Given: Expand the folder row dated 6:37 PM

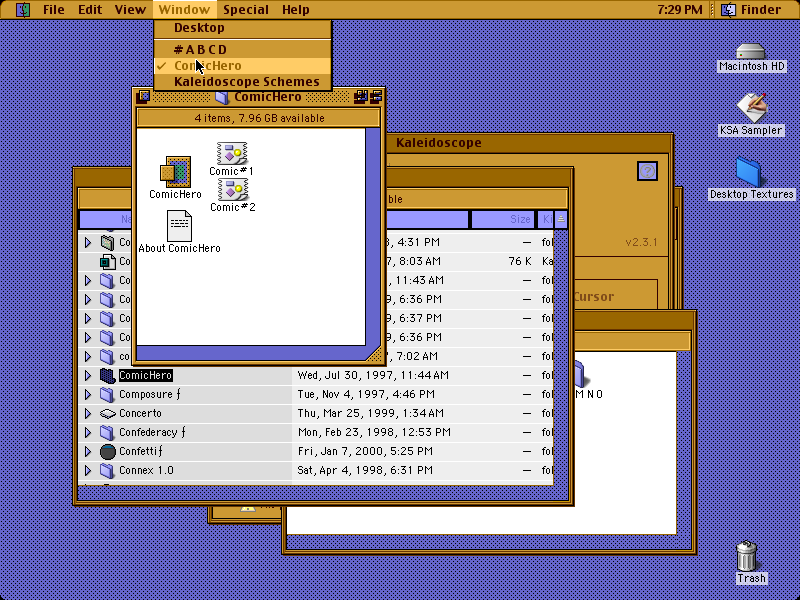Looking at the screenshot, I should (x=88, y=318).
